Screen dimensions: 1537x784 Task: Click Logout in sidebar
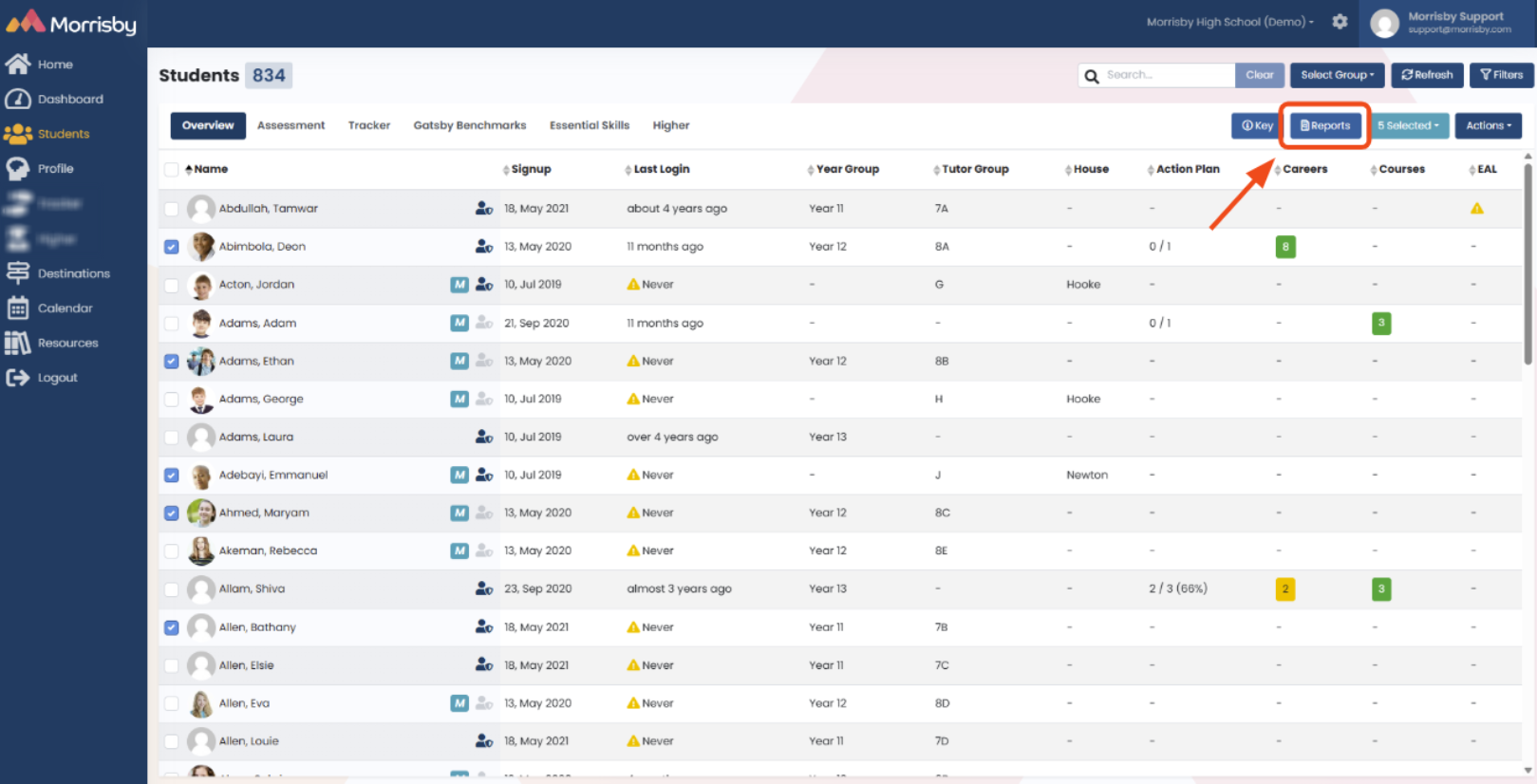click(x=42, y=378)
